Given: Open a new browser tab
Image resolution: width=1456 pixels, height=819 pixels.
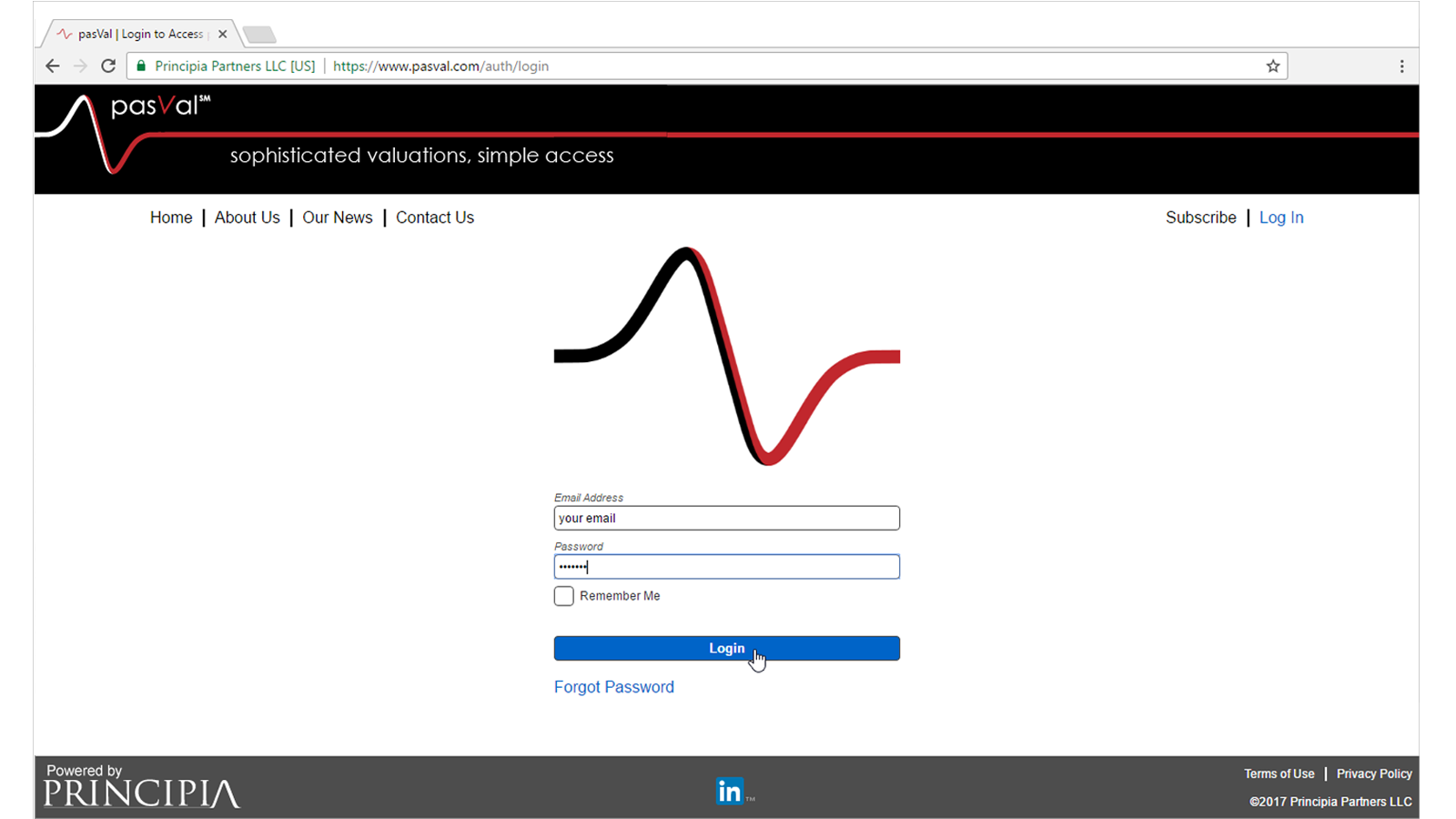Looking at the screenshot, I should tap(260, 35).
